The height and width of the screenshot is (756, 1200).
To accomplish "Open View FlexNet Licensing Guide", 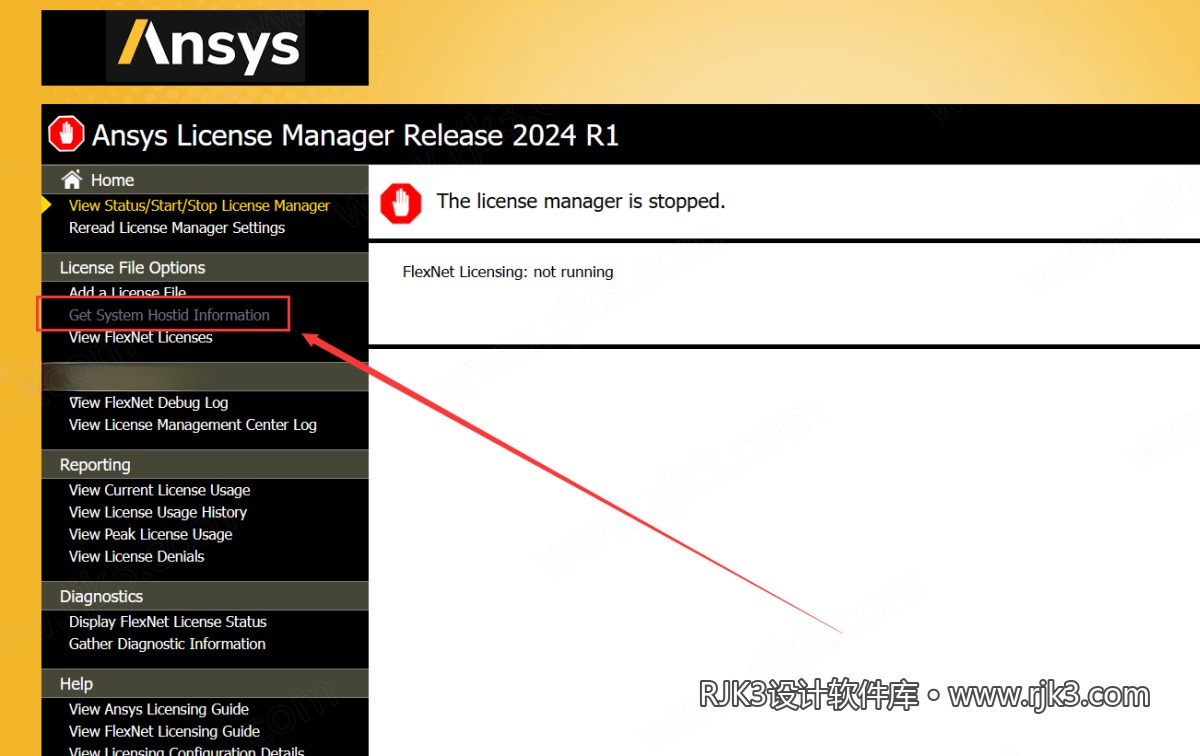I will coord(164,731).
